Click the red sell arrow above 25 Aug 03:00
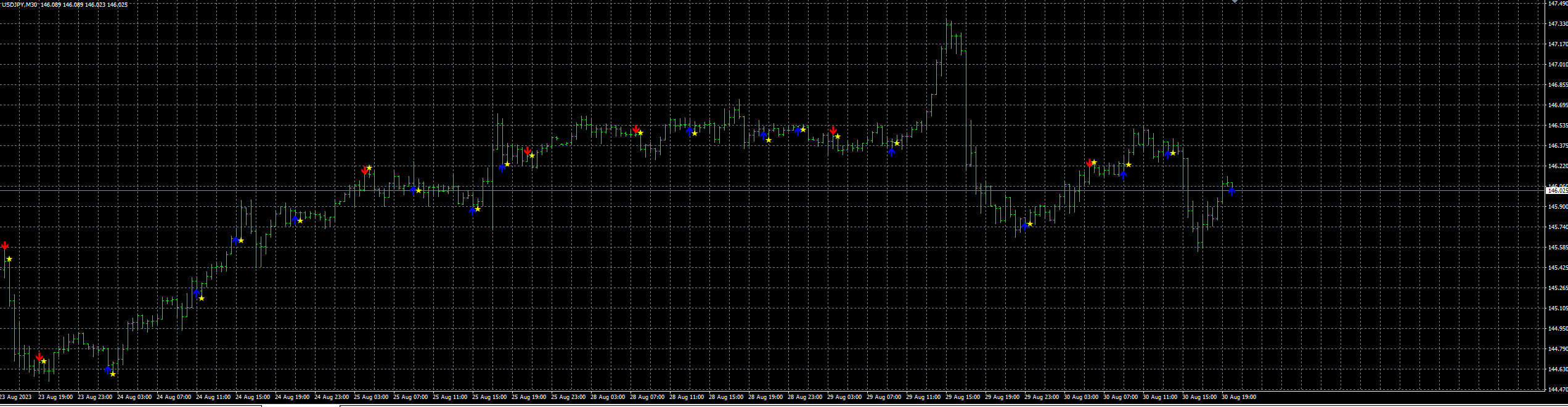 point(364,171)
